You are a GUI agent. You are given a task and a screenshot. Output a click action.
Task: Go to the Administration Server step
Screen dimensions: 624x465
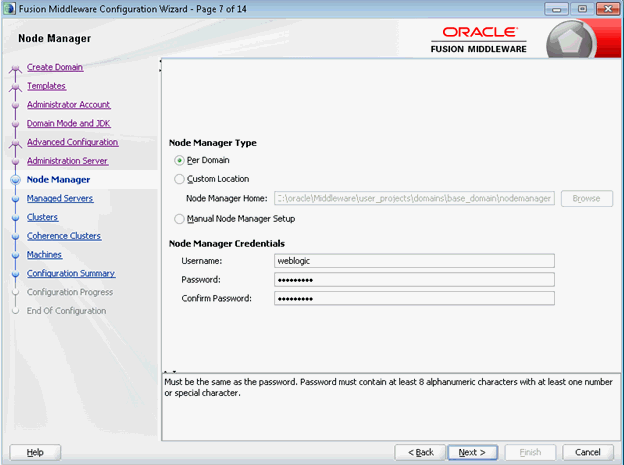tap(67, 161)
